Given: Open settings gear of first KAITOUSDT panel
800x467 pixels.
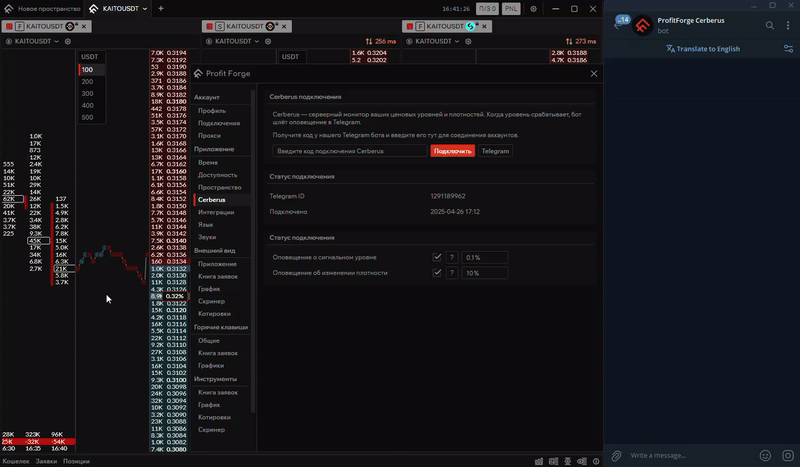Looking at the screenshot, I should (67, 41).
